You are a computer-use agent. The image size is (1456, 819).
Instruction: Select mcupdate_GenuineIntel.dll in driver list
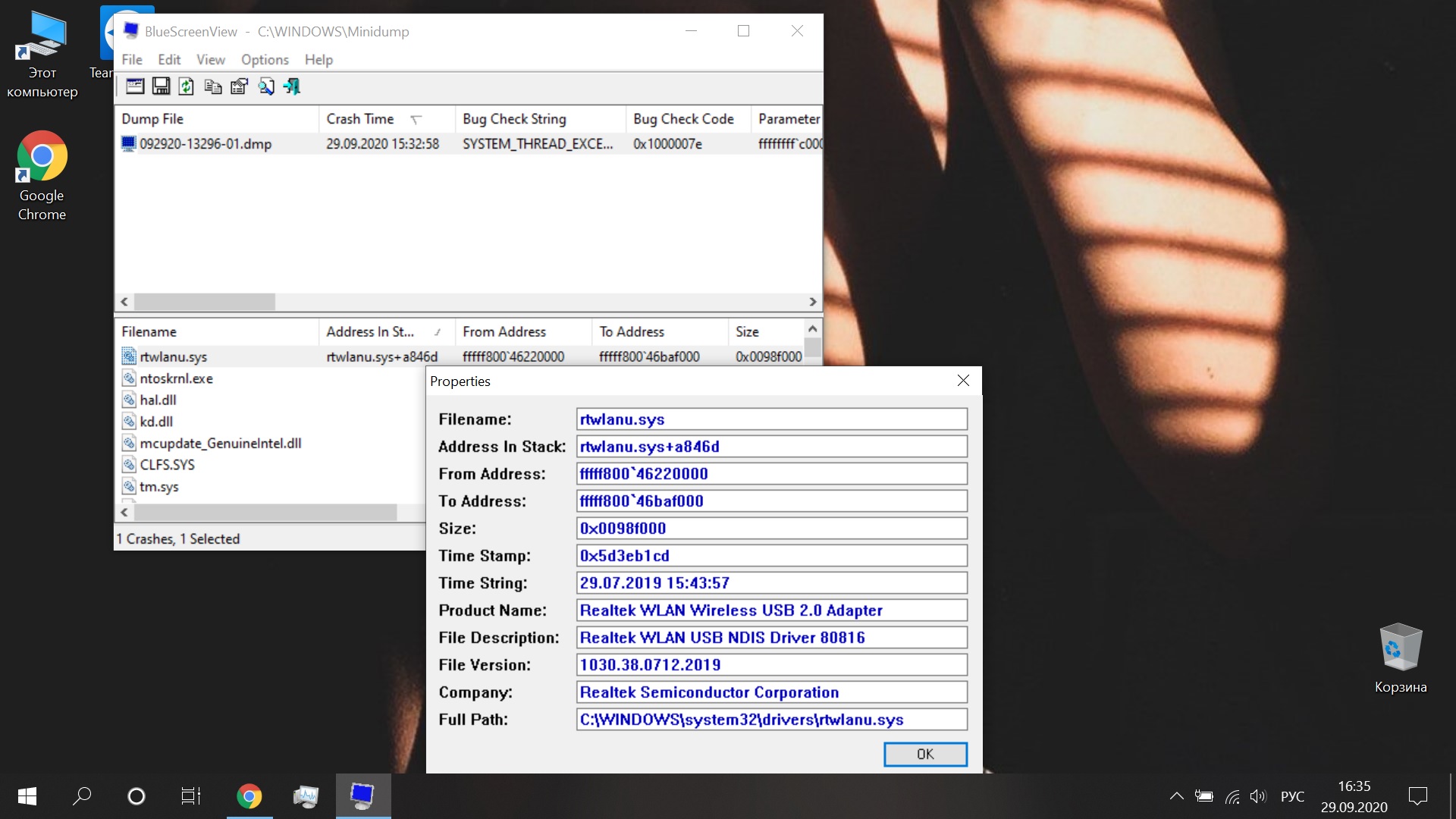(220, 444)
